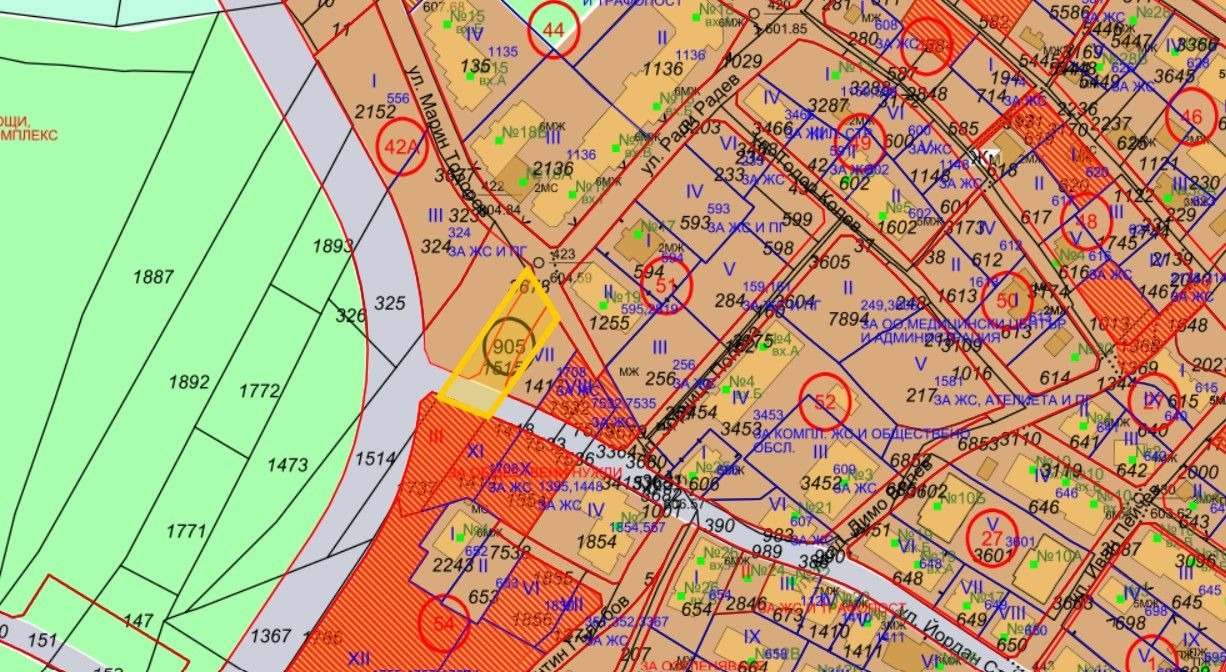Select green parcel labeled 1892

coord(189,381)
